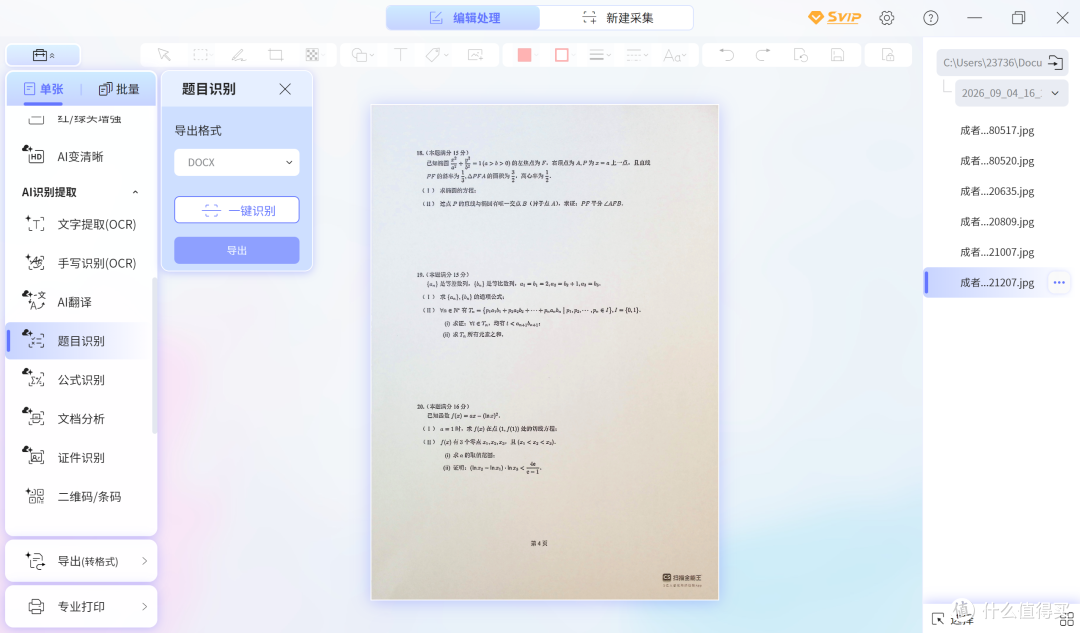Open the font Aa settings
Screen dimensions: 1080x633
674,55
